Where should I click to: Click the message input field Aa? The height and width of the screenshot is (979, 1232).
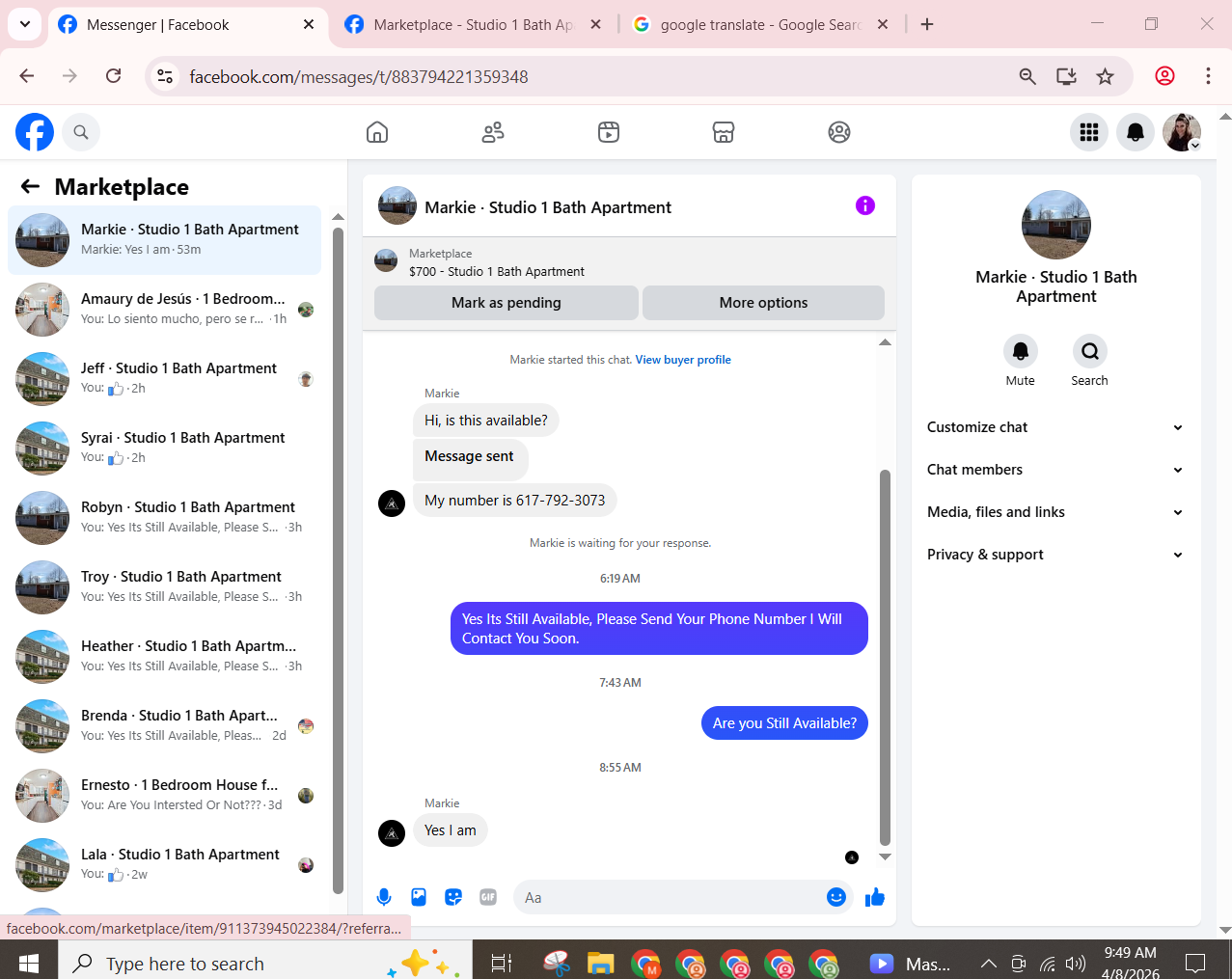pyautogui.click(x=668, y=897)
